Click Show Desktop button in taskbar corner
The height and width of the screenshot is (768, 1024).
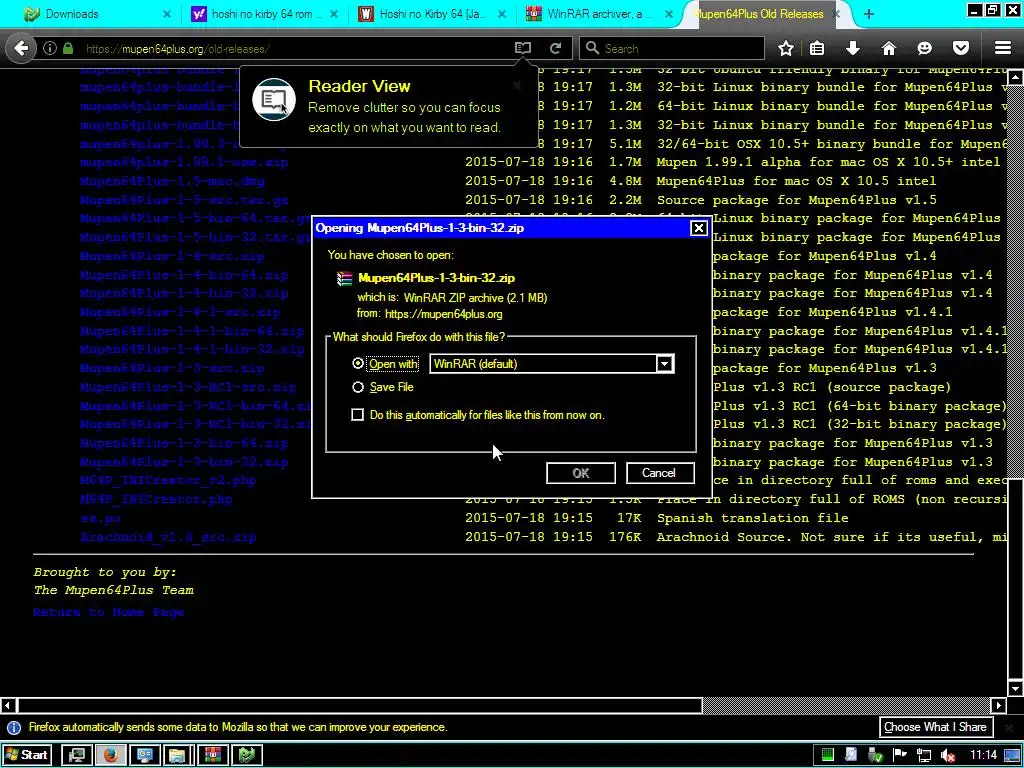1014,755
